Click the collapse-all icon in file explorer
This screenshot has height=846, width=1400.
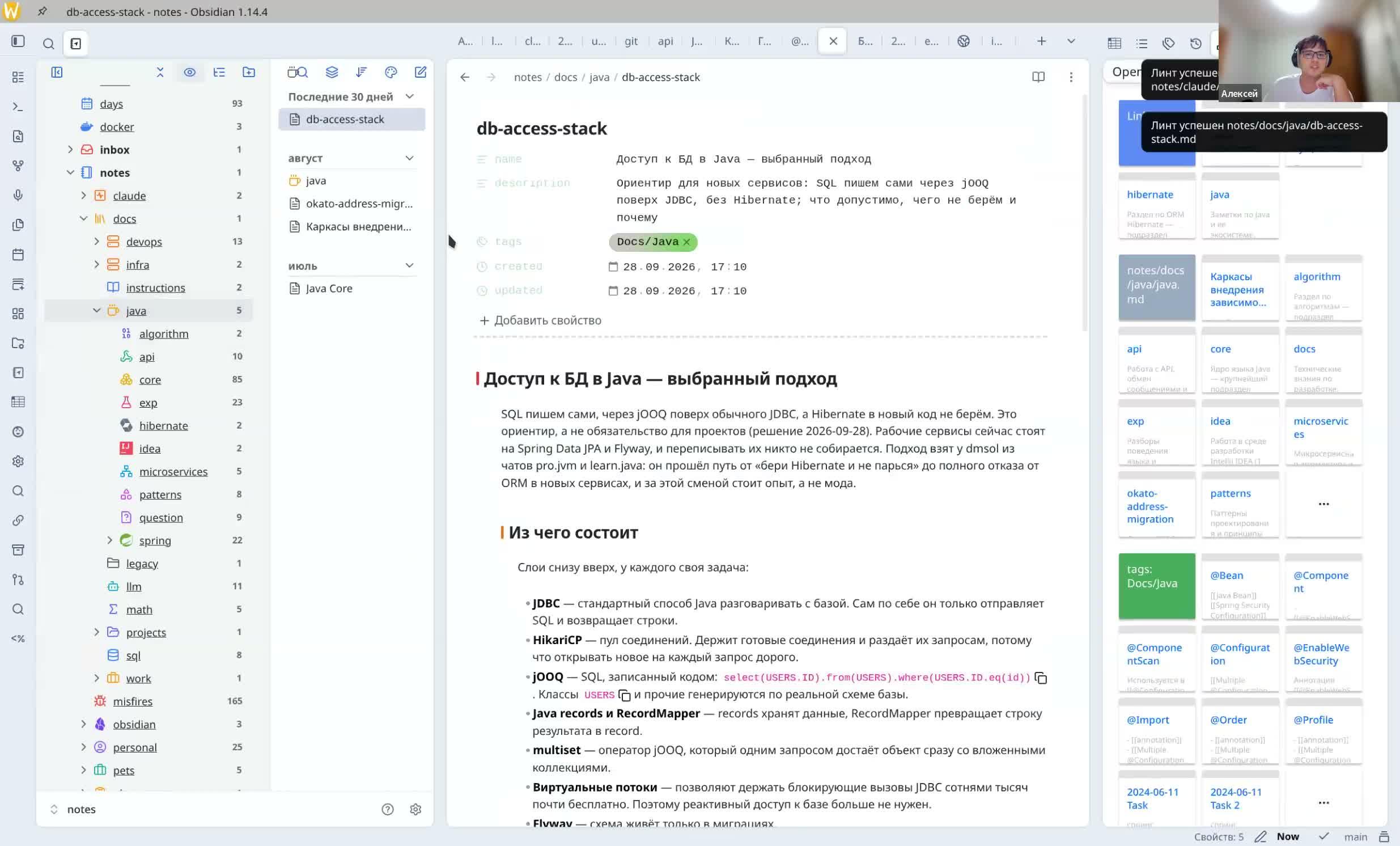point(160,72)
